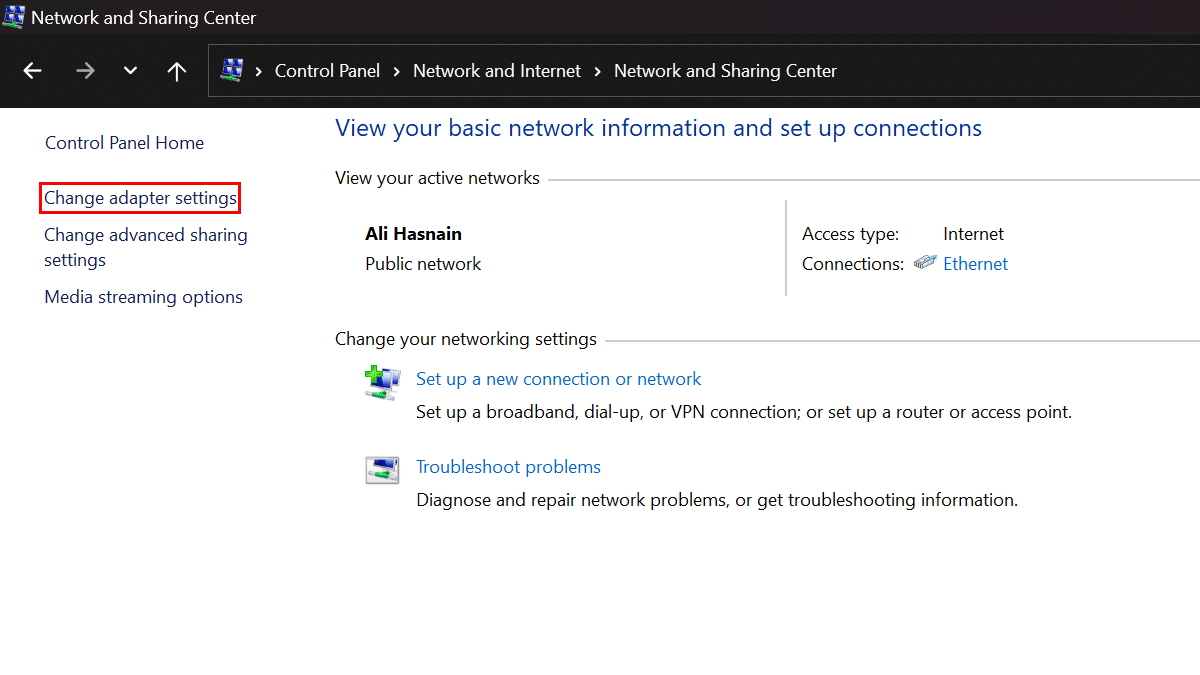The height and width of the screenshot is (675, 1200).
Task: Select the Control Panel breadcrumb
Action: (327, 70)
